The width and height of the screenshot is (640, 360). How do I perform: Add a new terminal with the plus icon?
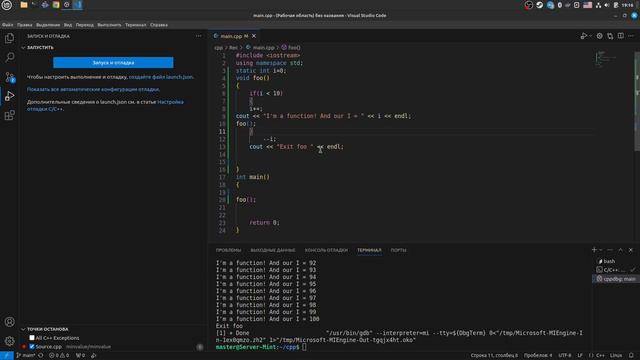pyautogui.click(x=594, y=250)
